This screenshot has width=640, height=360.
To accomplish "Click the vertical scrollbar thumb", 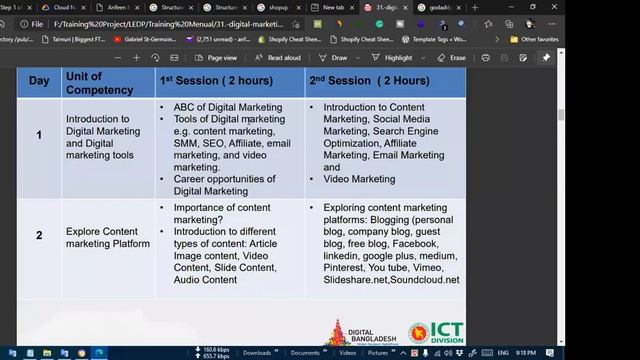I will [561, 115].
